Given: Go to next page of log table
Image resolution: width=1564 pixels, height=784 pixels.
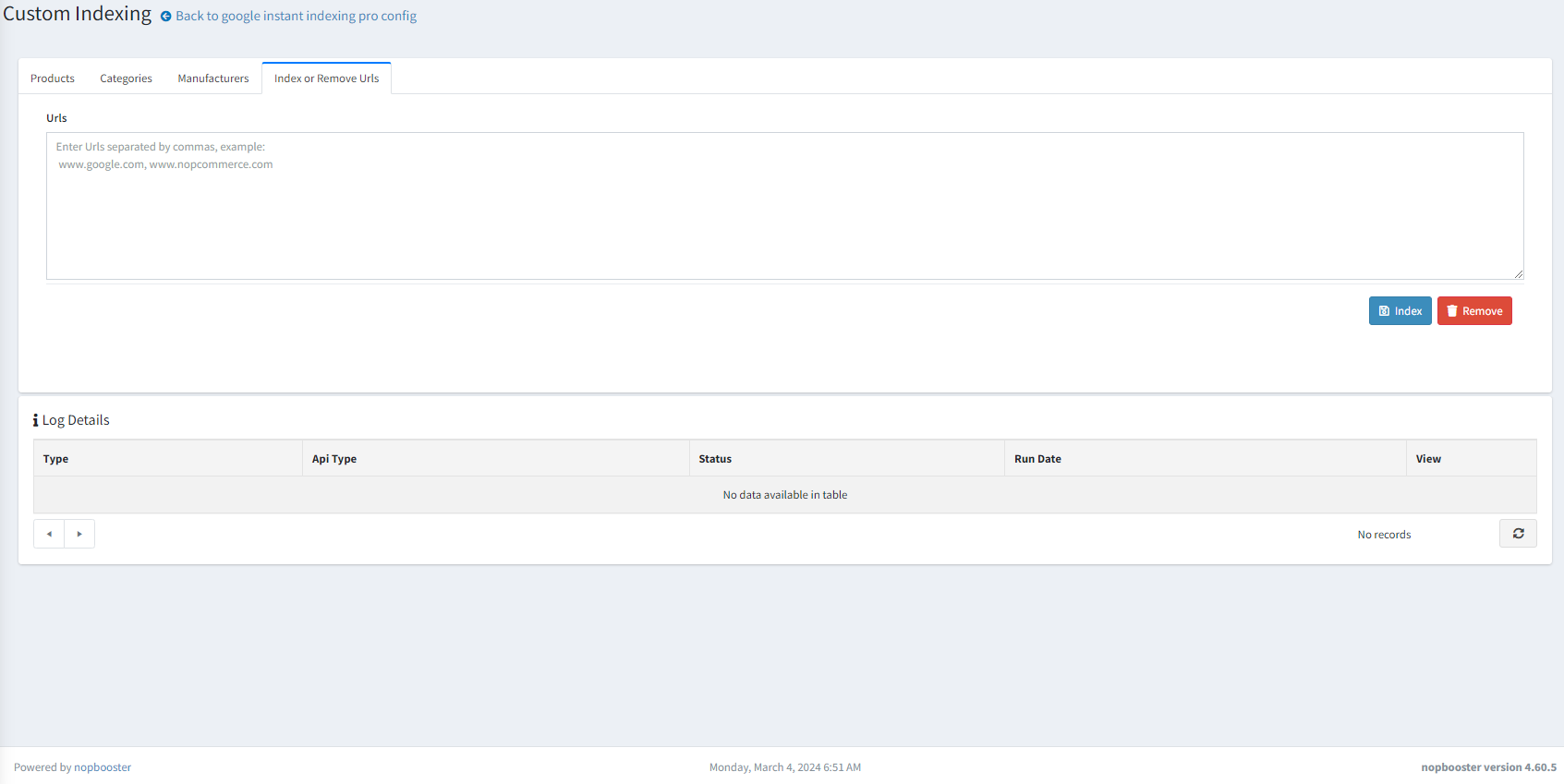Looking at the screenshot, I should tap(79, 534).
